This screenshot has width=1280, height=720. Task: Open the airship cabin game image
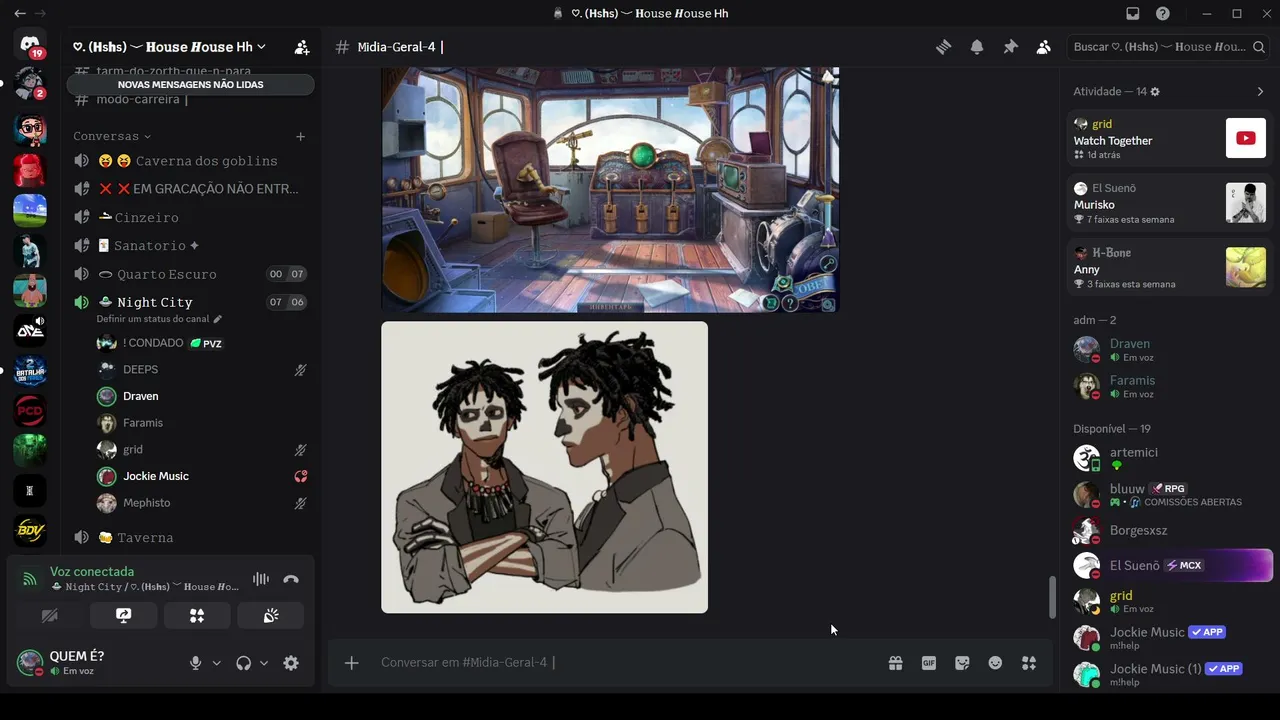pos(610,190)
